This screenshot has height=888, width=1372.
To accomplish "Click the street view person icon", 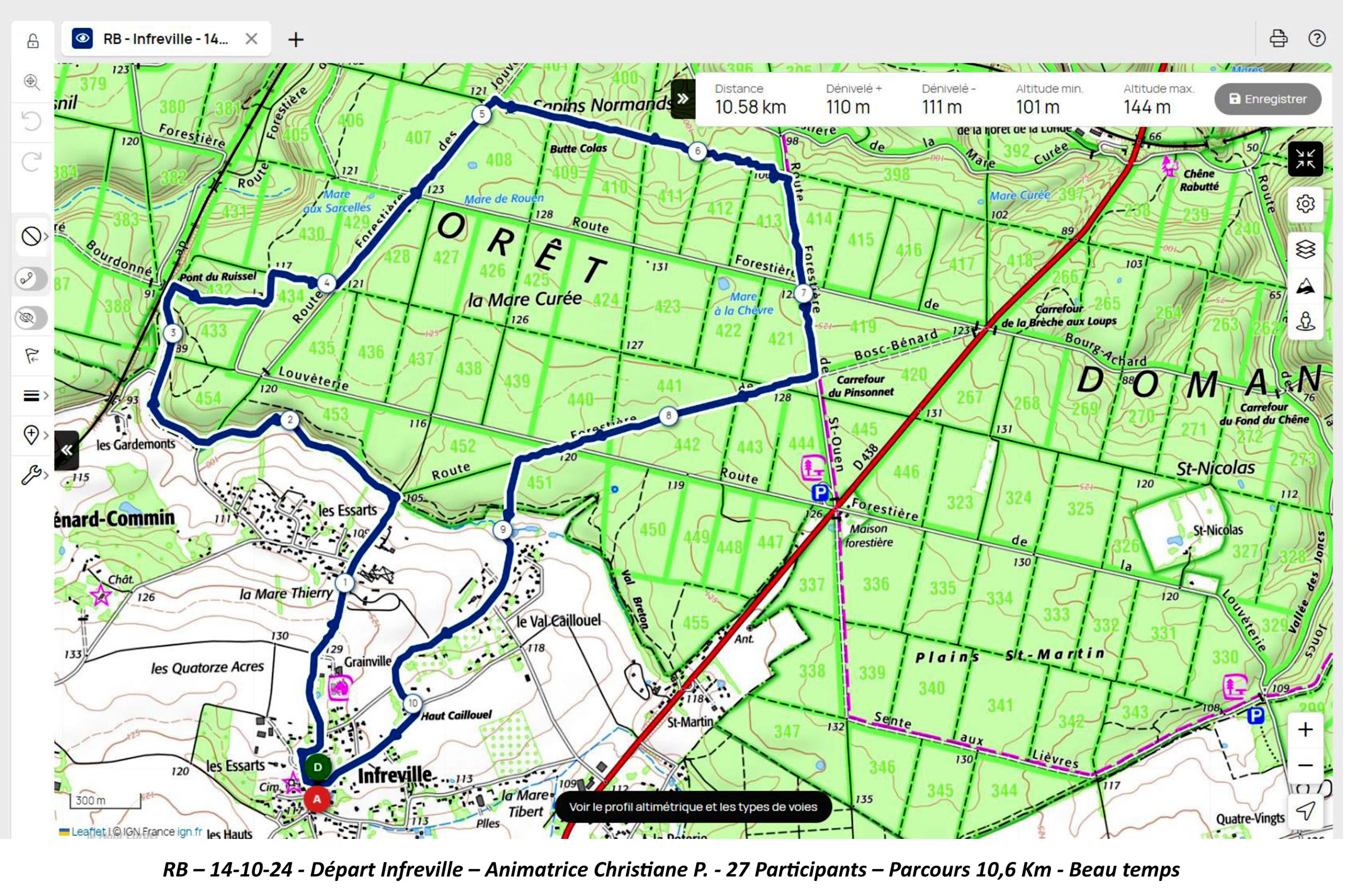I will [x=1305, y=322].
